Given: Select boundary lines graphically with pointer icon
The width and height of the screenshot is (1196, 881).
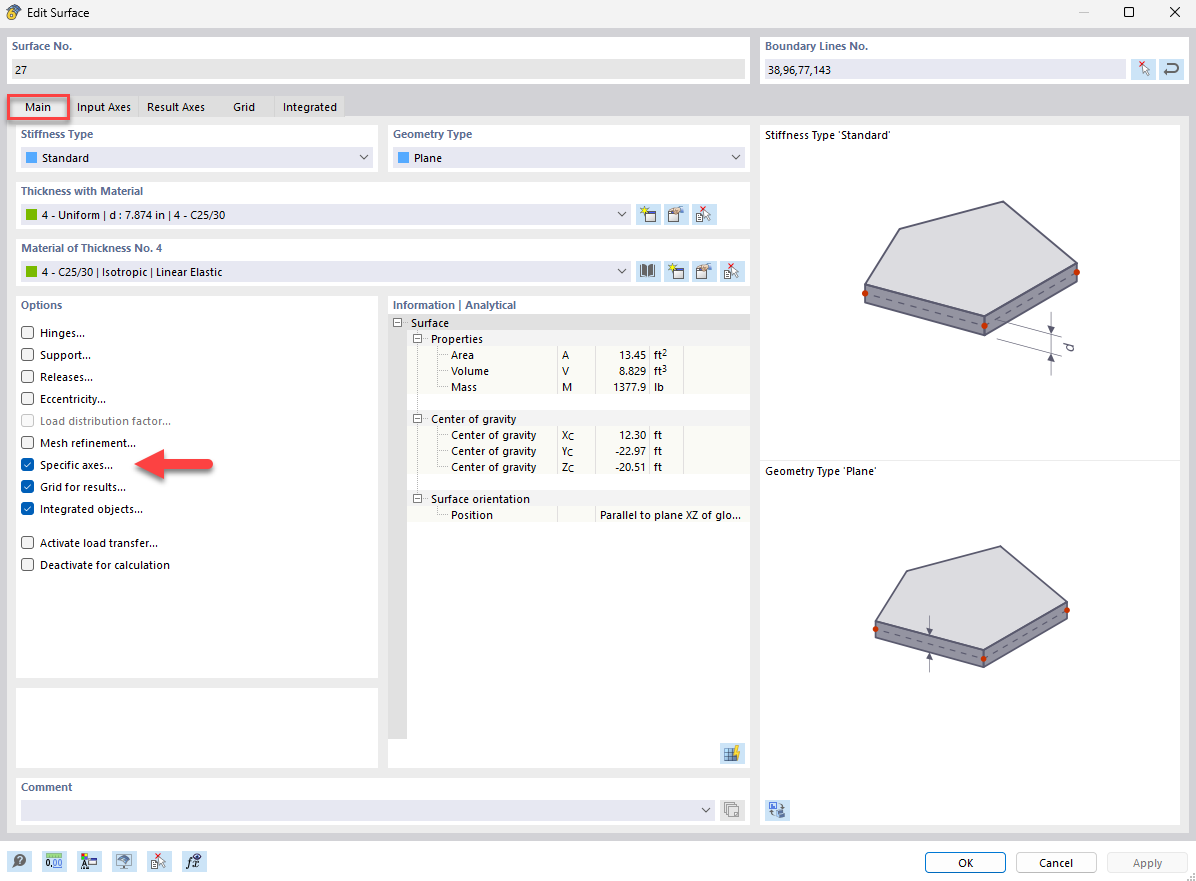Looking at the screenshot, I should coord(1143,69).
